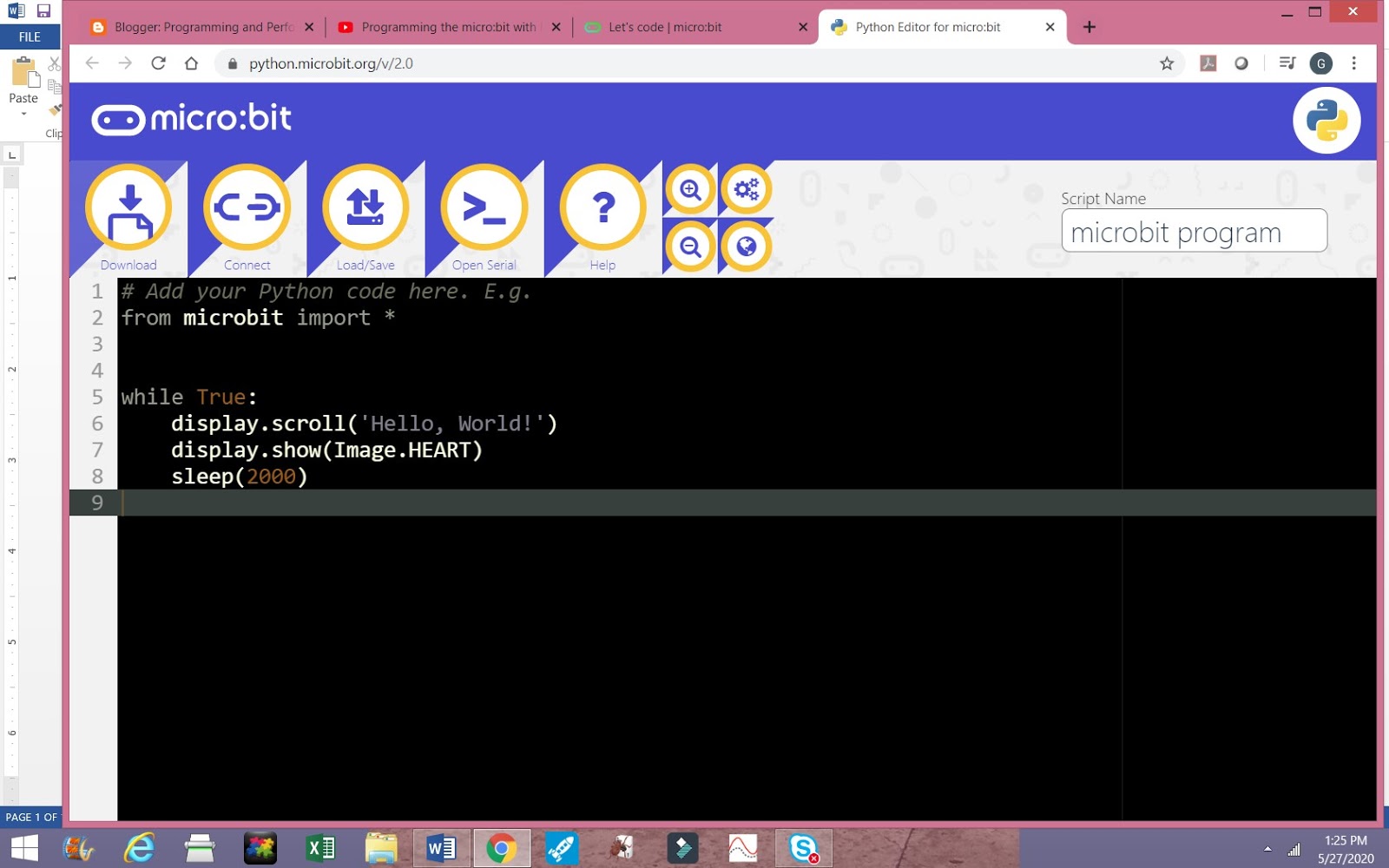Select the Connect icon to pair the micro:bit
1389x868 pixels.
[247, 208]
